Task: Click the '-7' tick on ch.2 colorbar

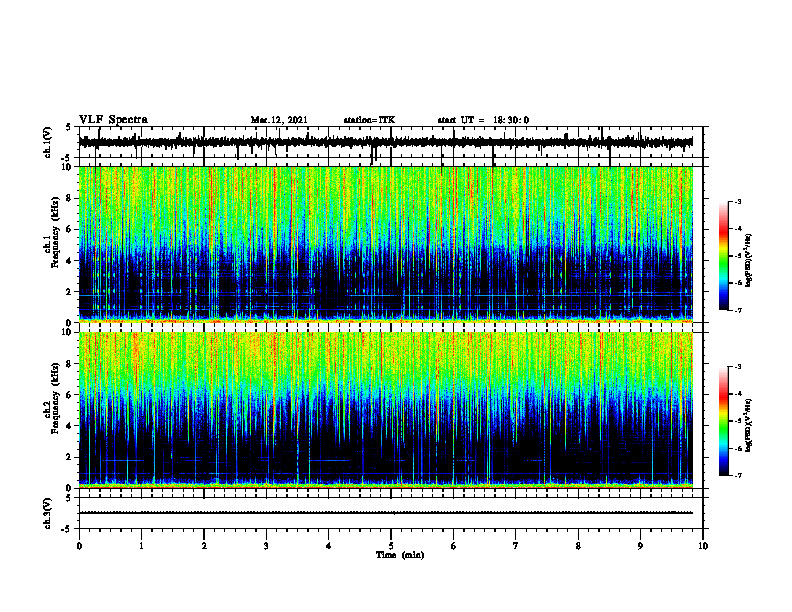Action: click(x=737, y=475)
